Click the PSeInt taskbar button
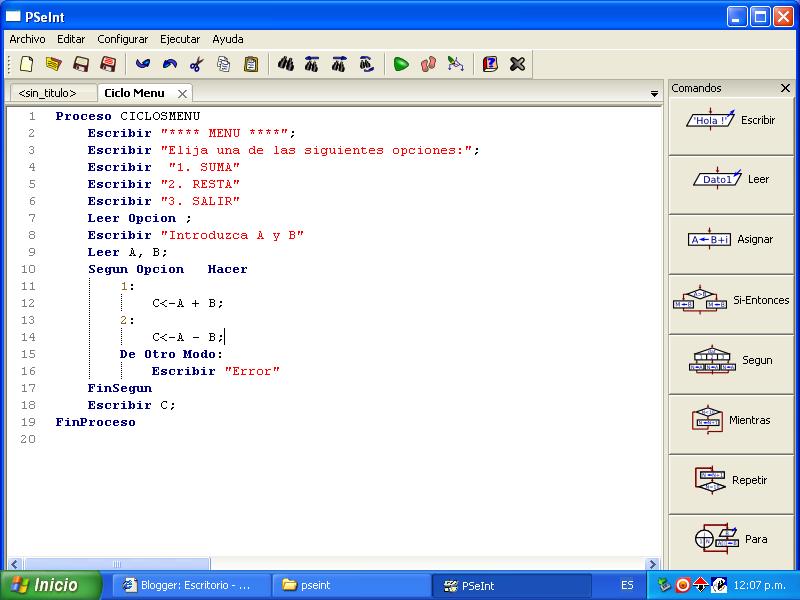The height and width of the screenshot is (600, 800). point(512,585)
